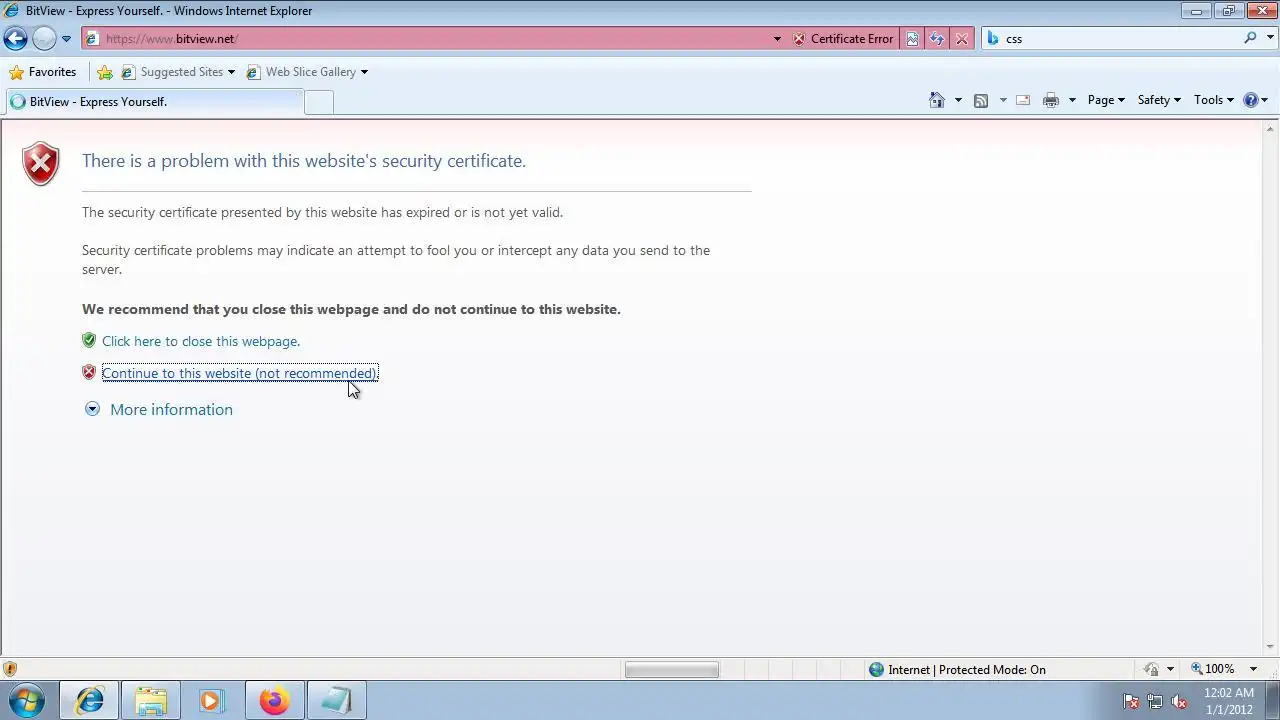The image size is (1280, 720).
Task: Click the Home icon in command bar
Action: click(x=937, y=100)
